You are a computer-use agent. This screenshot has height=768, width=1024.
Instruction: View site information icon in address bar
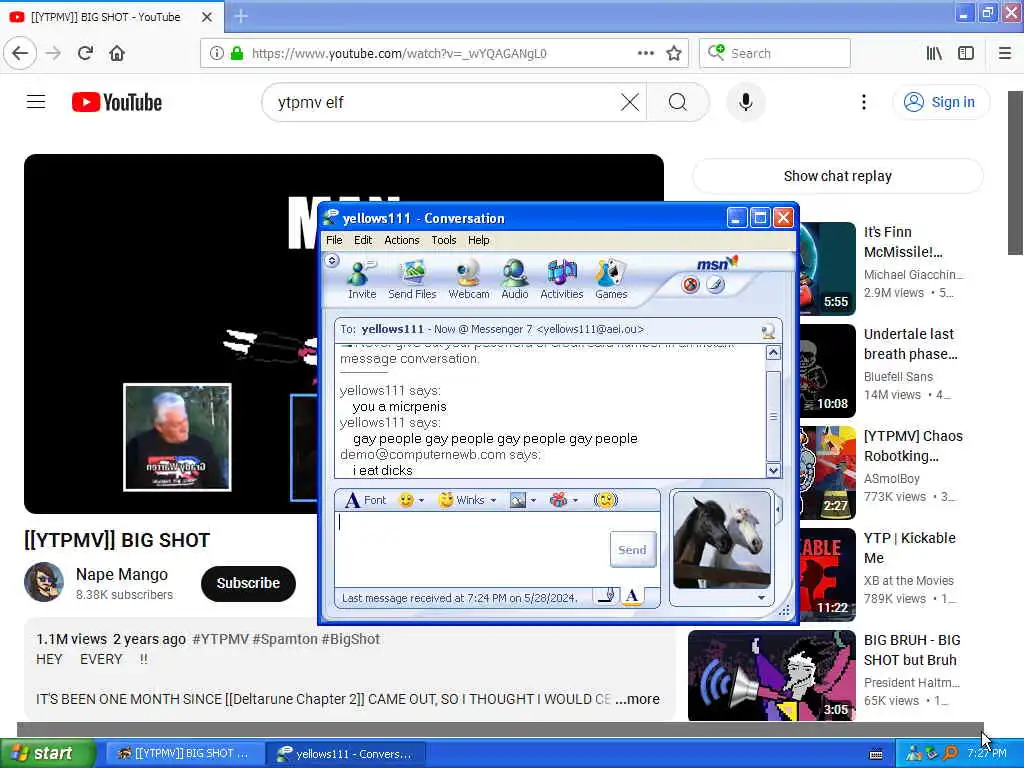point(216,53)
